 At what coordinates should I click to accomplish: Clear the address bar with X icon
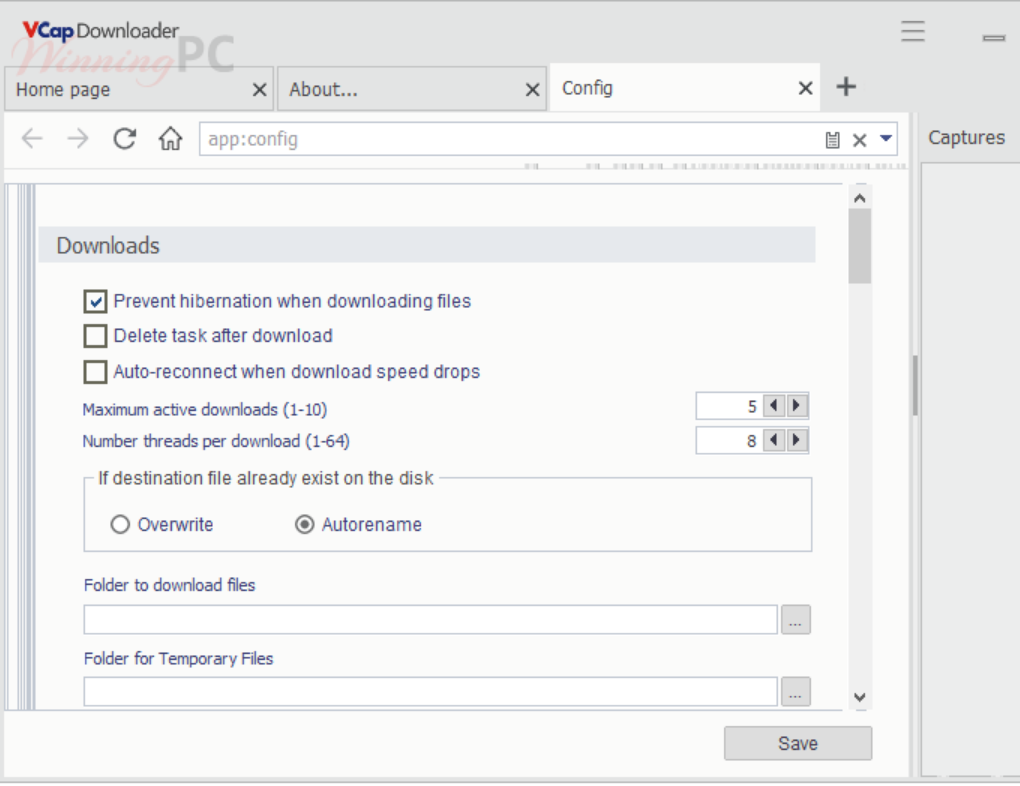pos(859,140)
